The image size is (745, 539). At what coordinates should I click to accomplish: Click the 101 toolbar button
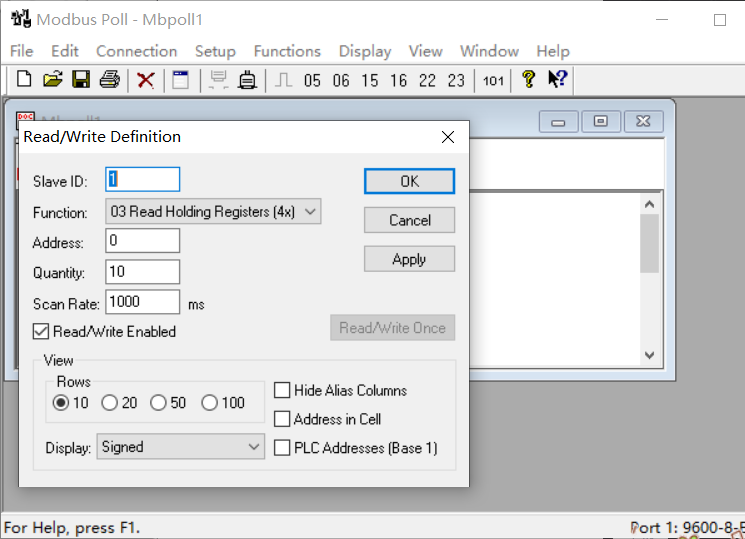(x=493, y=81)
